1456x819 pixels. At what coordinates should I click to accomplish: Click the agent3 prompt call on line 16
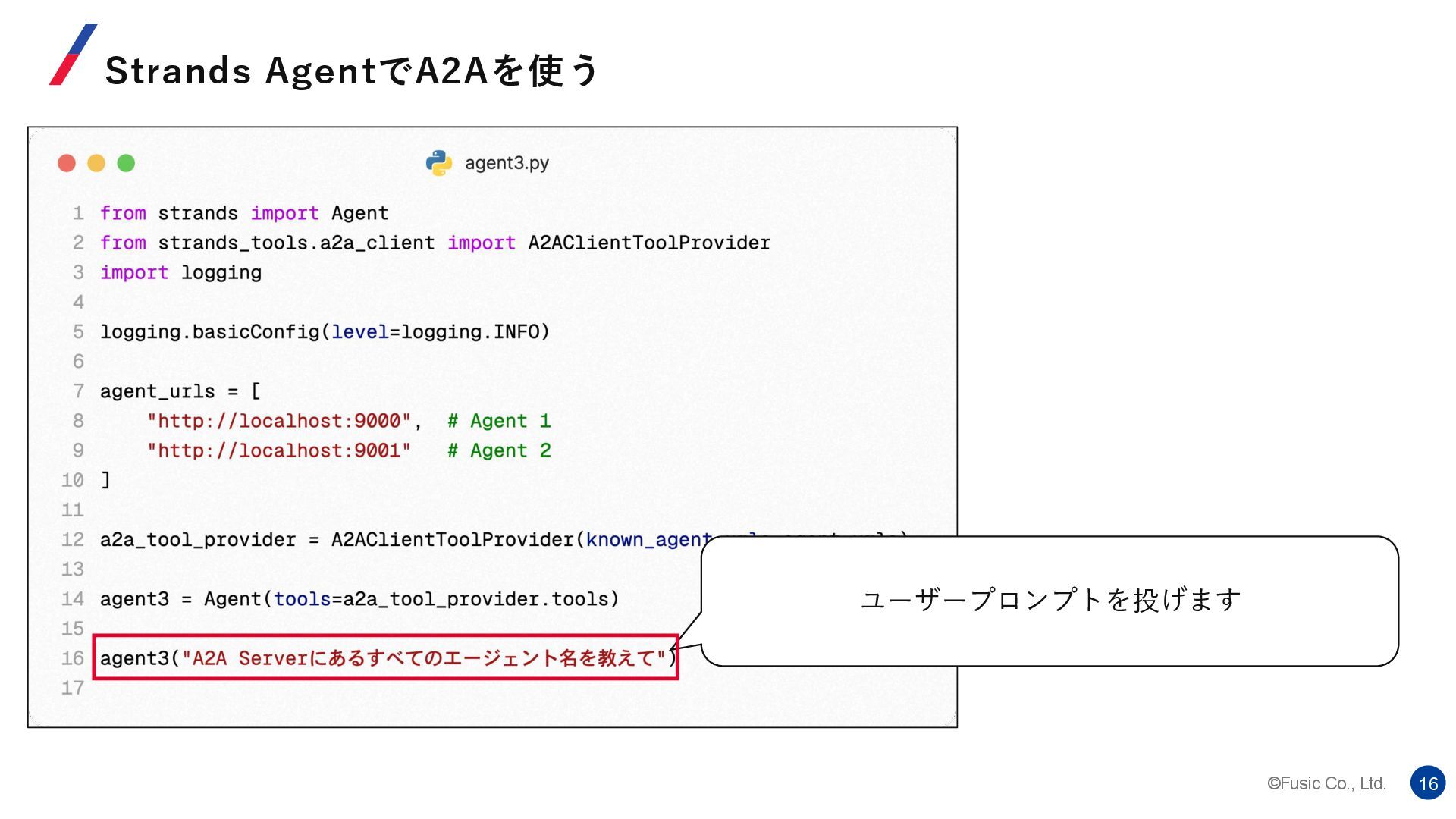point(386,657)
